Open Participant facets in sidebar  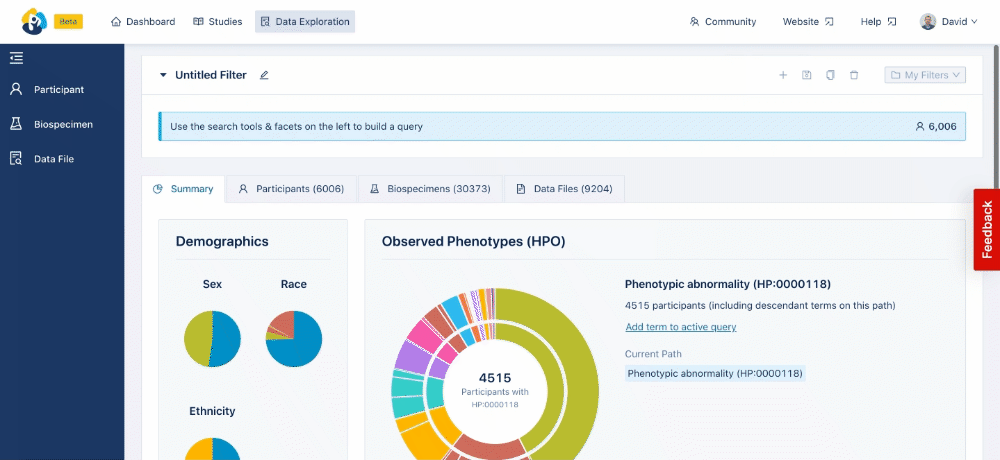pos(62,89)
